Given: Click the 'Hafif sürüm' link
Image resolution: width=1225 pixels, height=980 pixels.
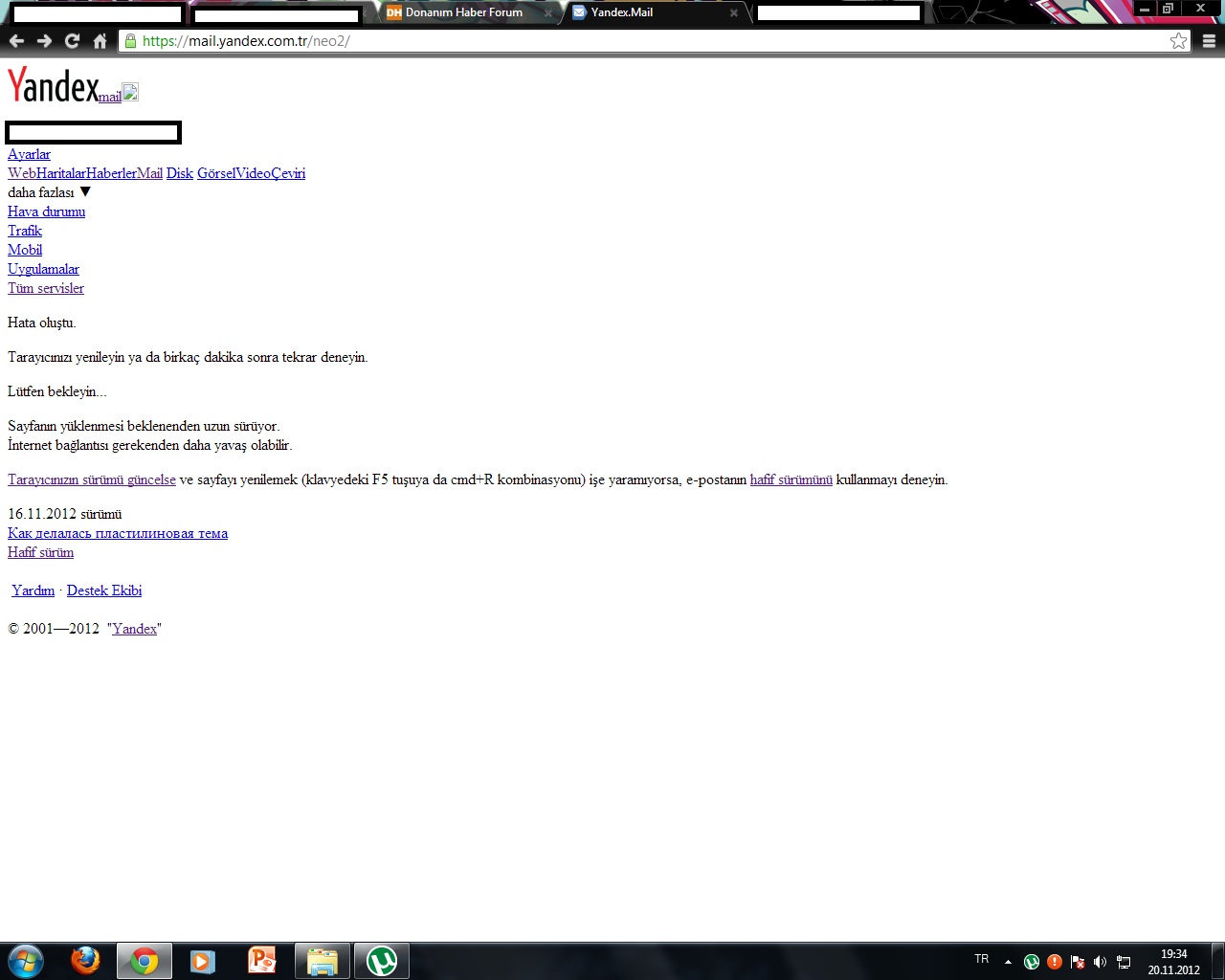Looking at the screenshot, I should click(x=40, y=552).
